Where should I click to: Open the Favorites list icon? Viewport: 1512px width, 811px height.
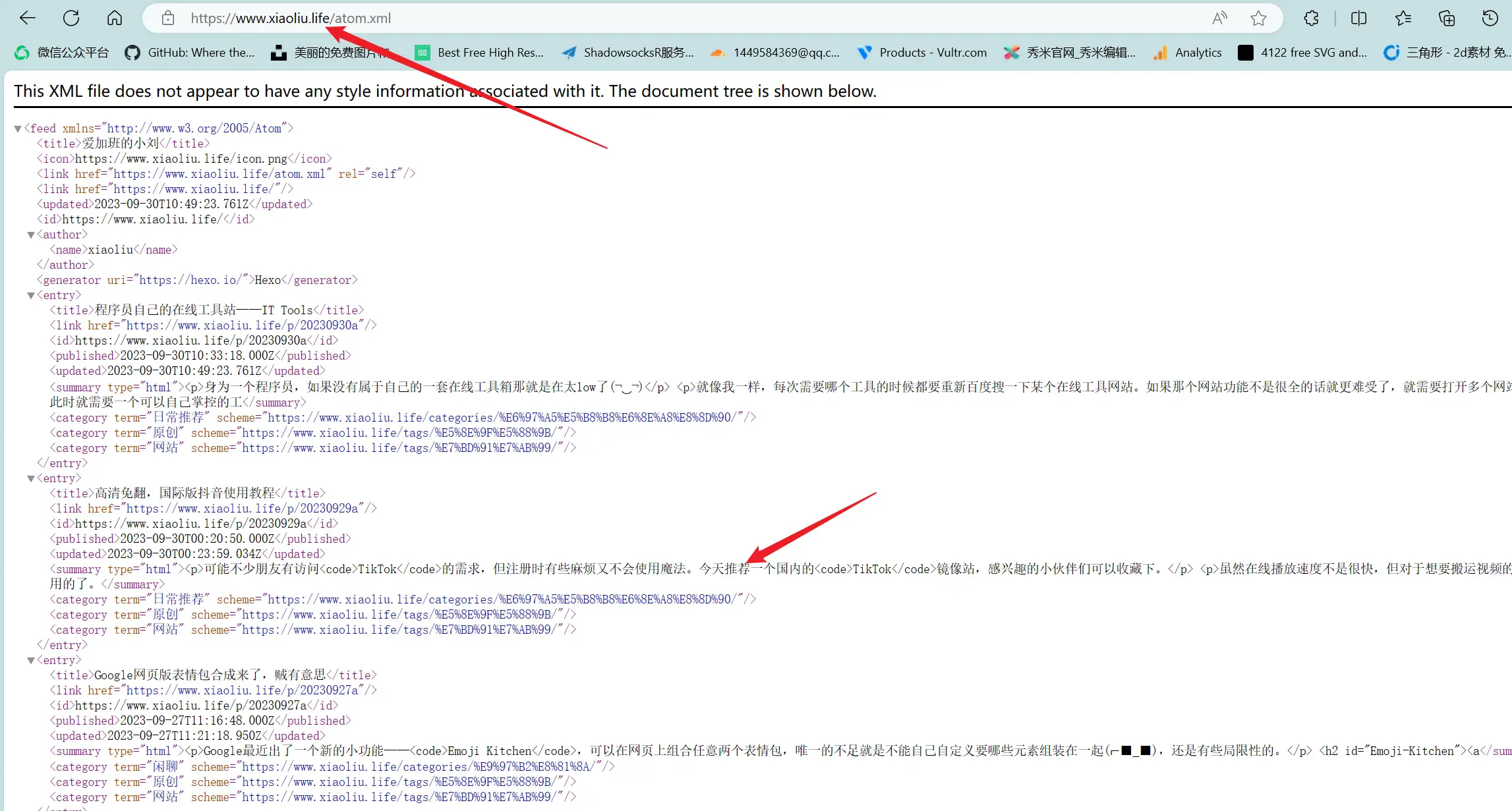tap(1403, 18)
